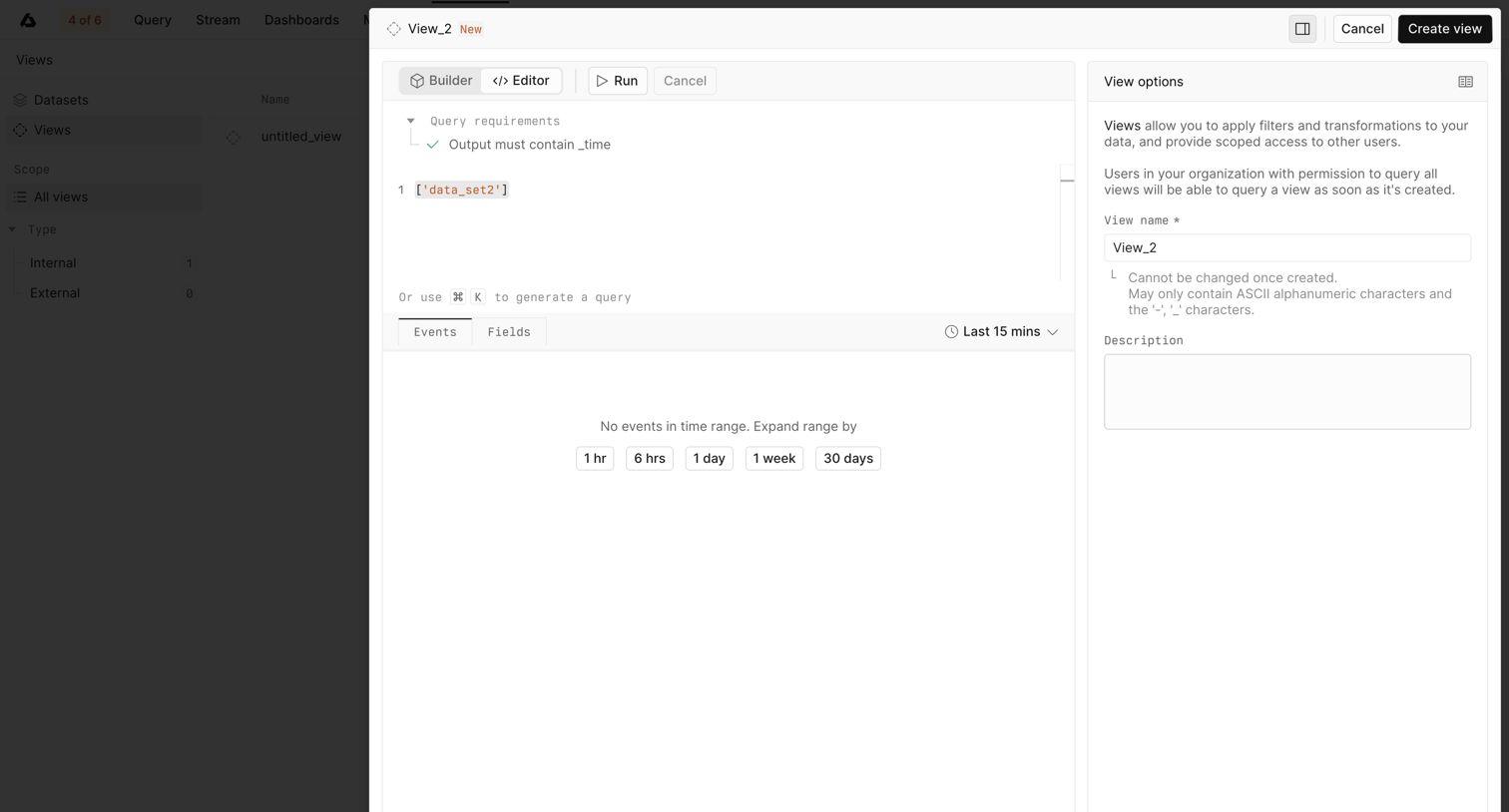Open the Events tab
The image size is (1509, 812).
pyautogui.click(x=435, y=332)
